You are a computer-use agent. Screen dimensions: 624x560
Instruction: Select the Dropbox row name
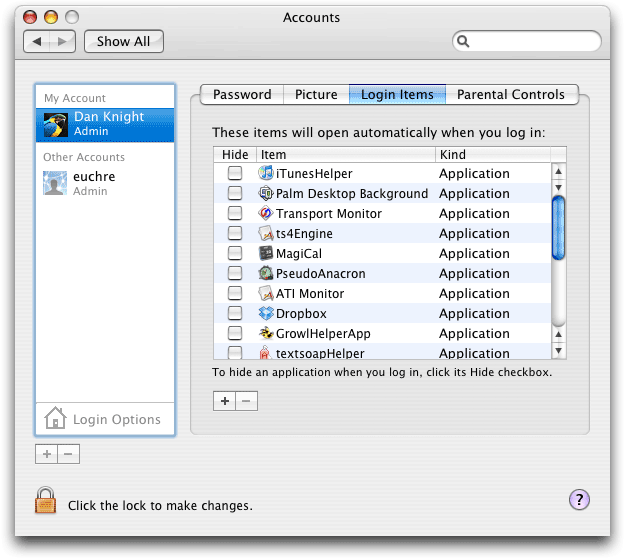point(301,314)
